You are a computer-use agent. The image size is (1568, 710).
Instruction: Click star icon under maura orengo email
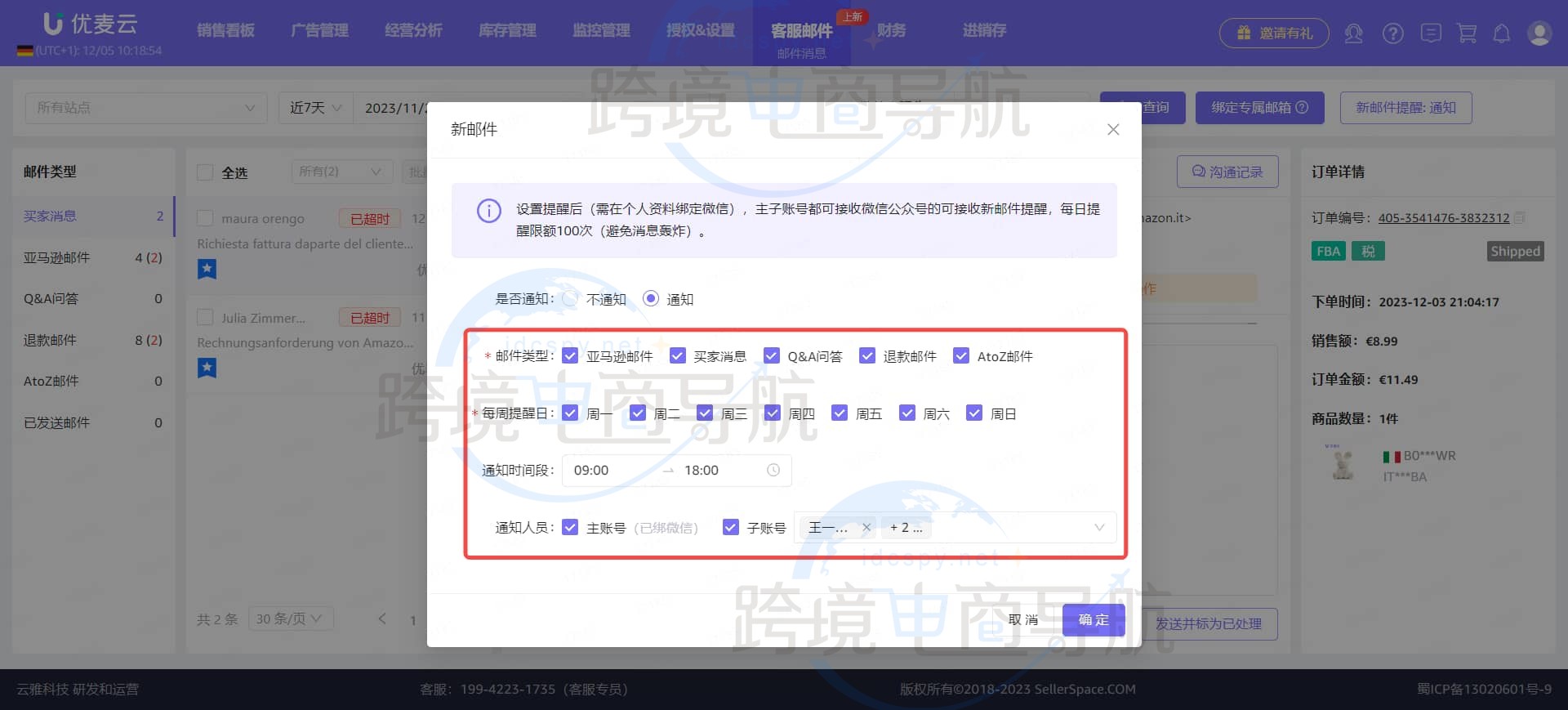tap(207, 268)
